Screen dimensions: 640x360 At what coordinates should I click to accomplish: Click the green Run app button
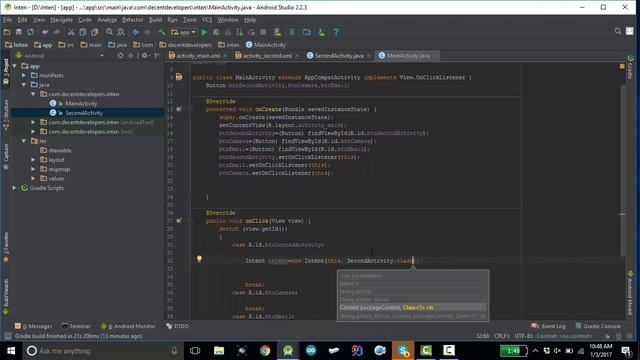pyautogui.click(x=204, y=32)
